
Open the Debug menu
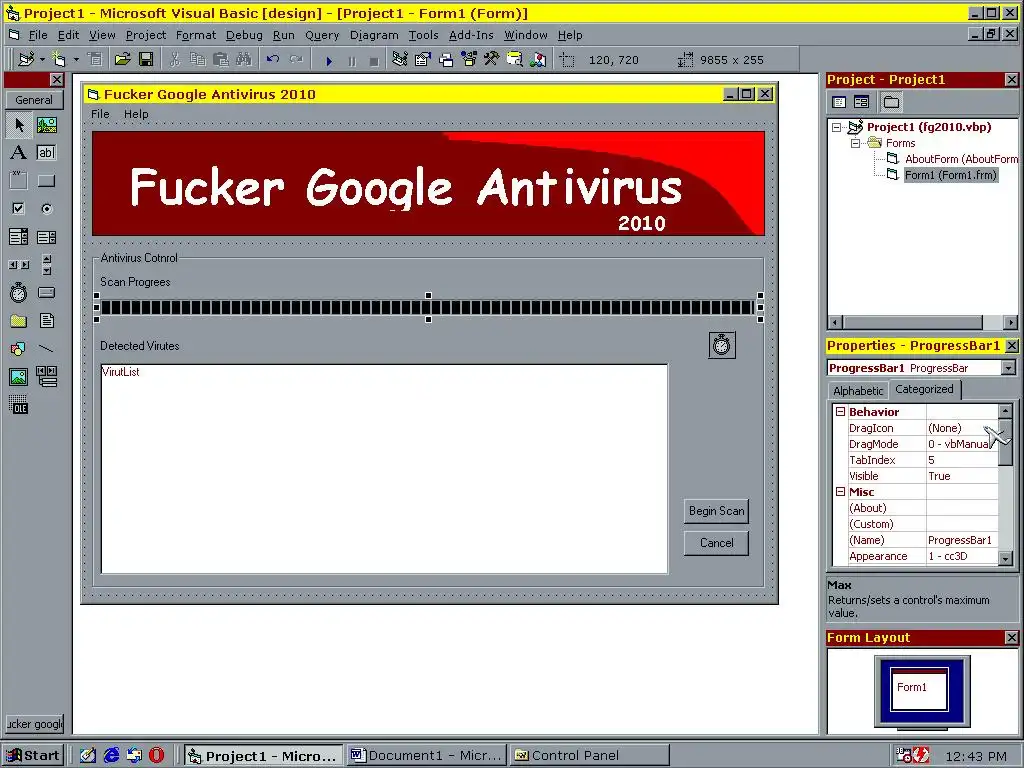(244, 35)
